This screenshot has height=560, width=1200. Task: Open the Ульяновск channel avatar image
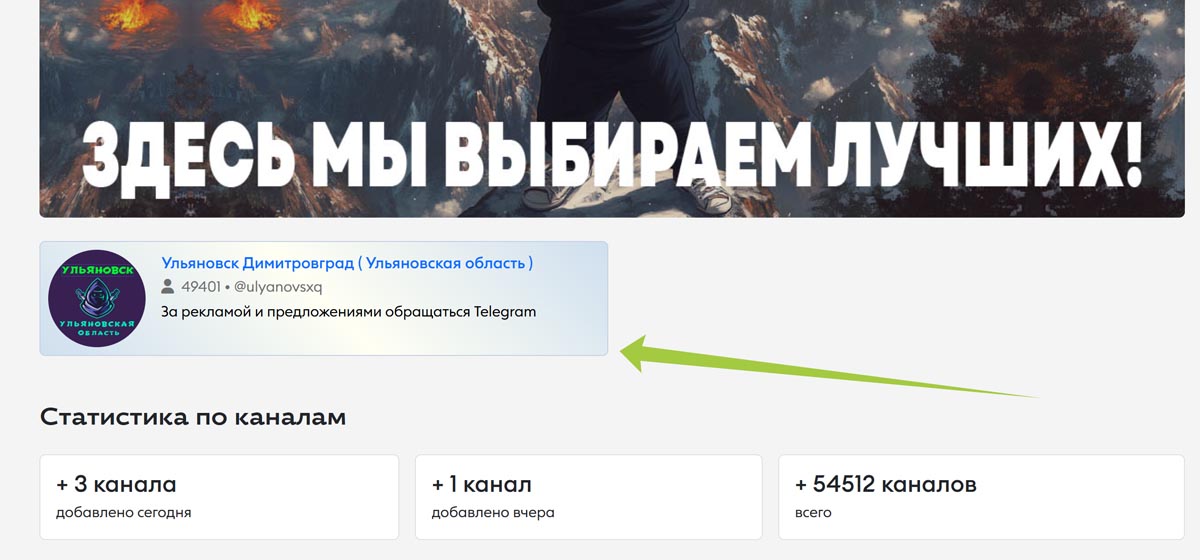click(97, 298)
